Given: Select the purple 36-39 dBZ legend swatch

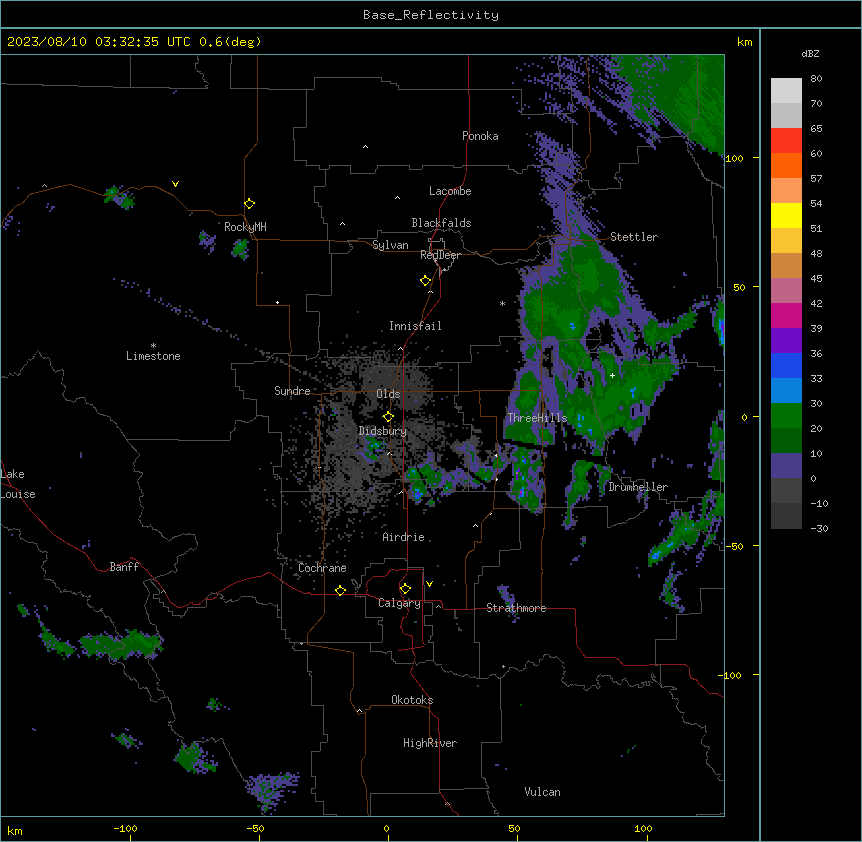Looking at the screenshot, I should click(x=786, y=341).
